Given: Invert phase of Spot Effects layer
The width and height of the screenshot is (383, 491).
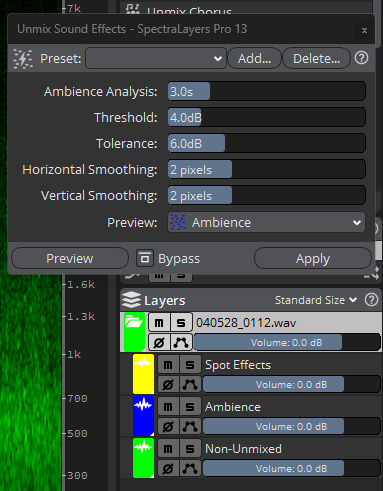Looking at the screenshot, I should [x=168, y=384].
